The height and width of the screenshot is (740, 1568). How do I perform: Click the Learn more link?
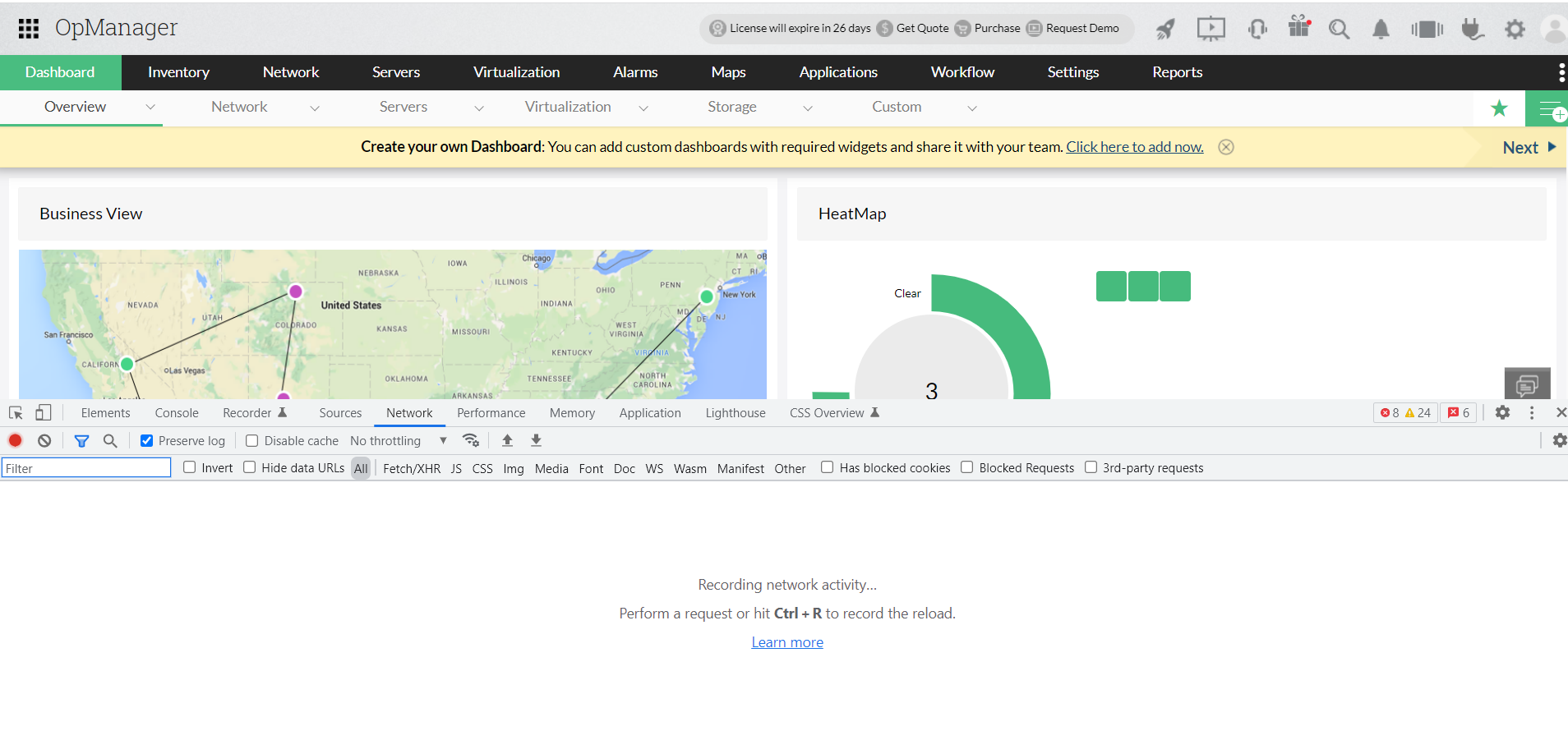[x=786, y=642]
